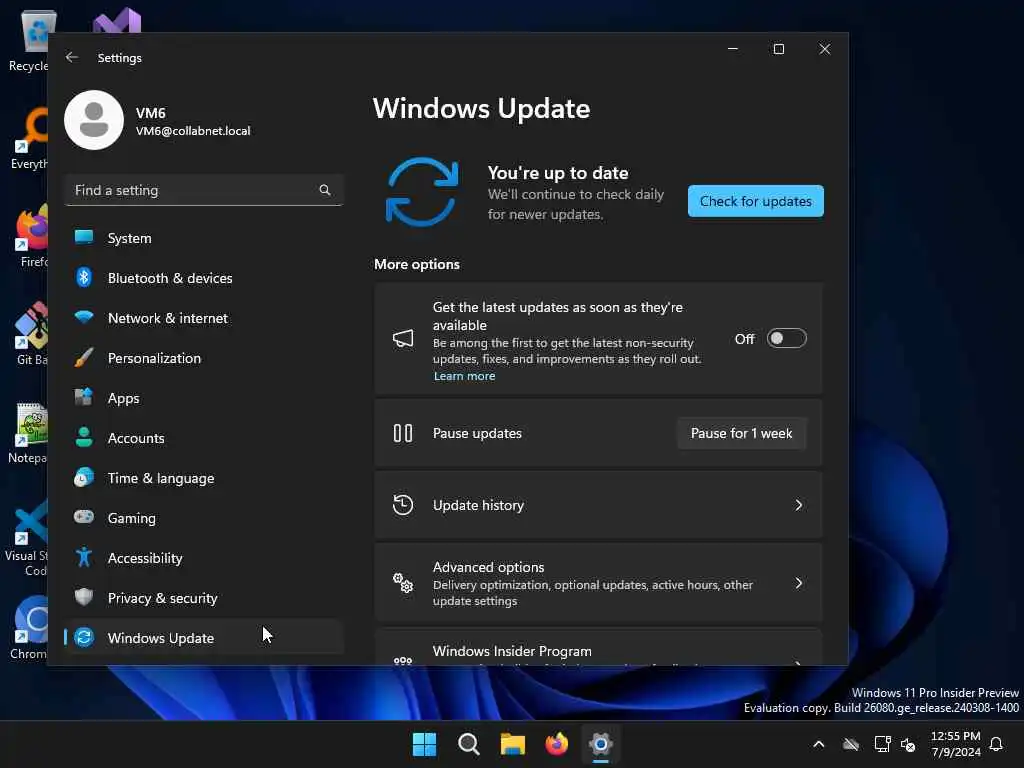Click the VM6 user avatar

[x=94, y=120]
